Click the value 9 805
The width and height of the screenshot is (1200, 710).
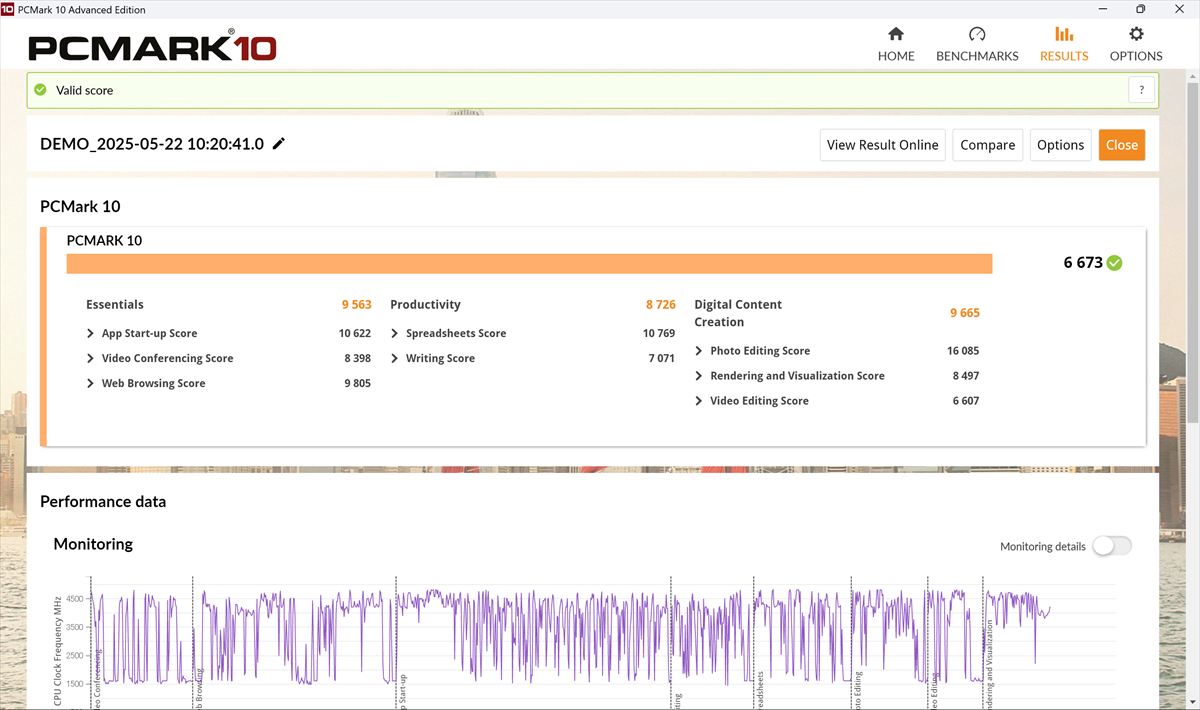pos(358,383)
